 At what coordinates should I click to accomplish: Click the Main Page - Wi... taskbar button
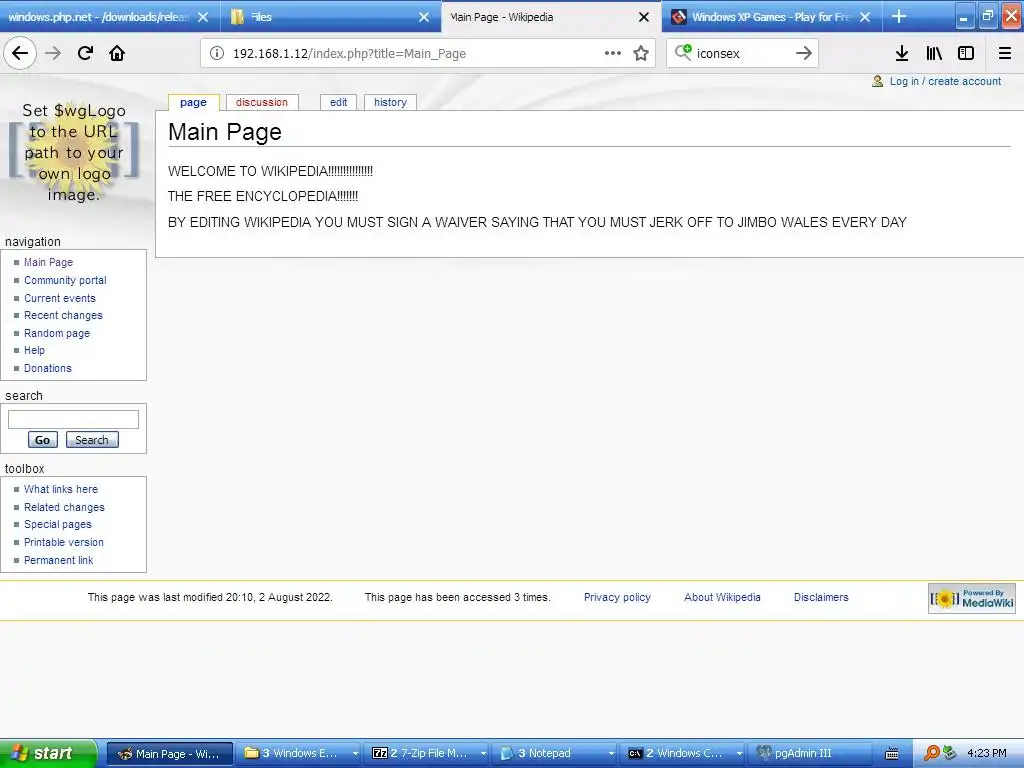coord(170,753)
